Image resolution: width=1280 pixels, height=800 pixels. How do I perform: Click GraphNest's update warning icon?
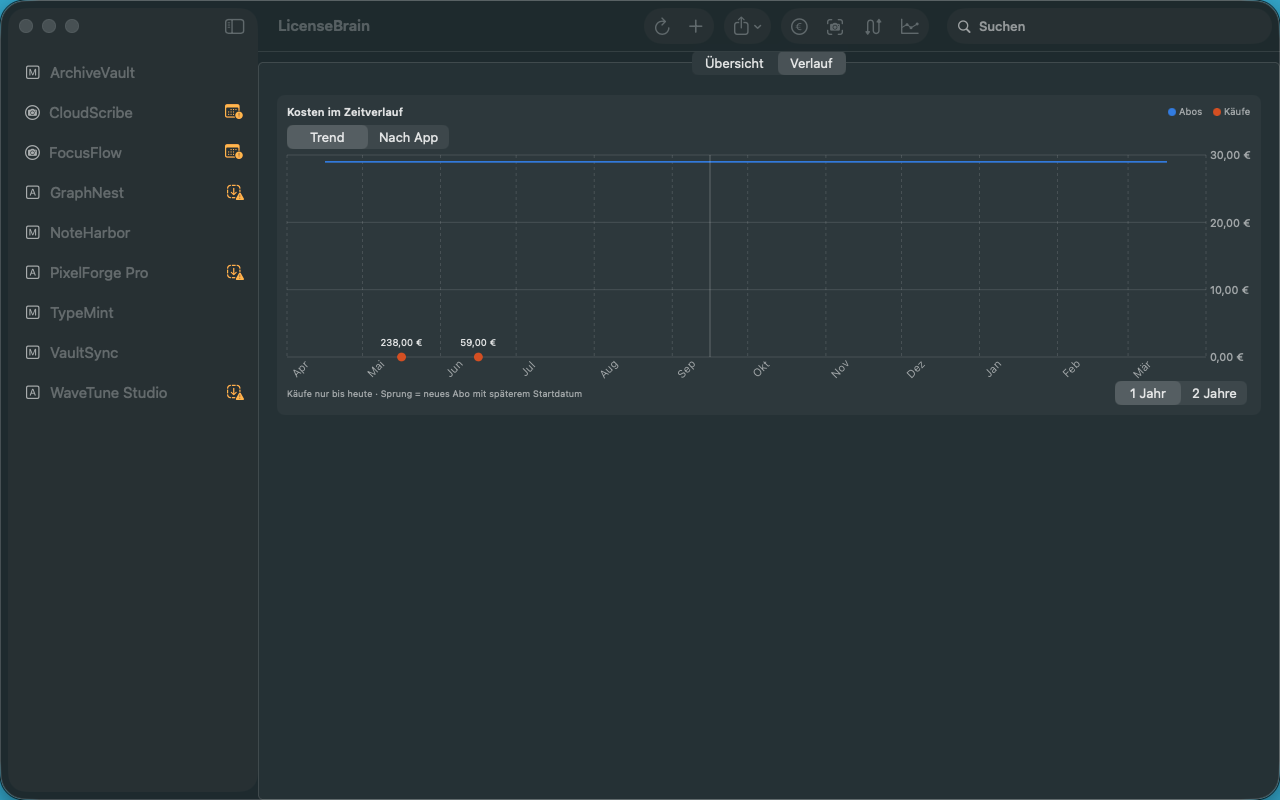pyautogui.click(x=235, y=192)
